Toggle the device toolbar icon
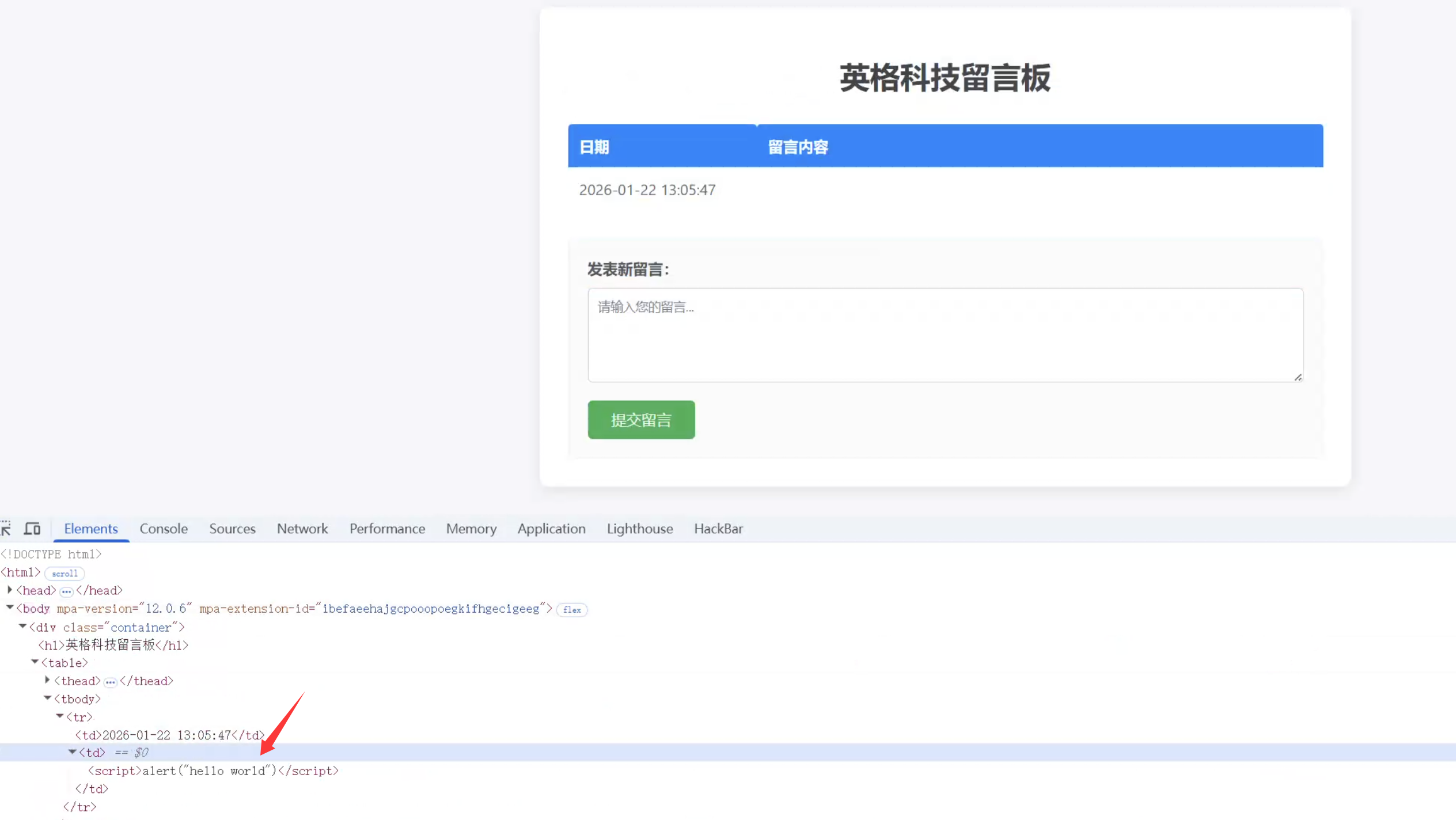Image resolution: width=1456 pixels, height=820 pixels. pyautogui.click(x=32, y=528)
